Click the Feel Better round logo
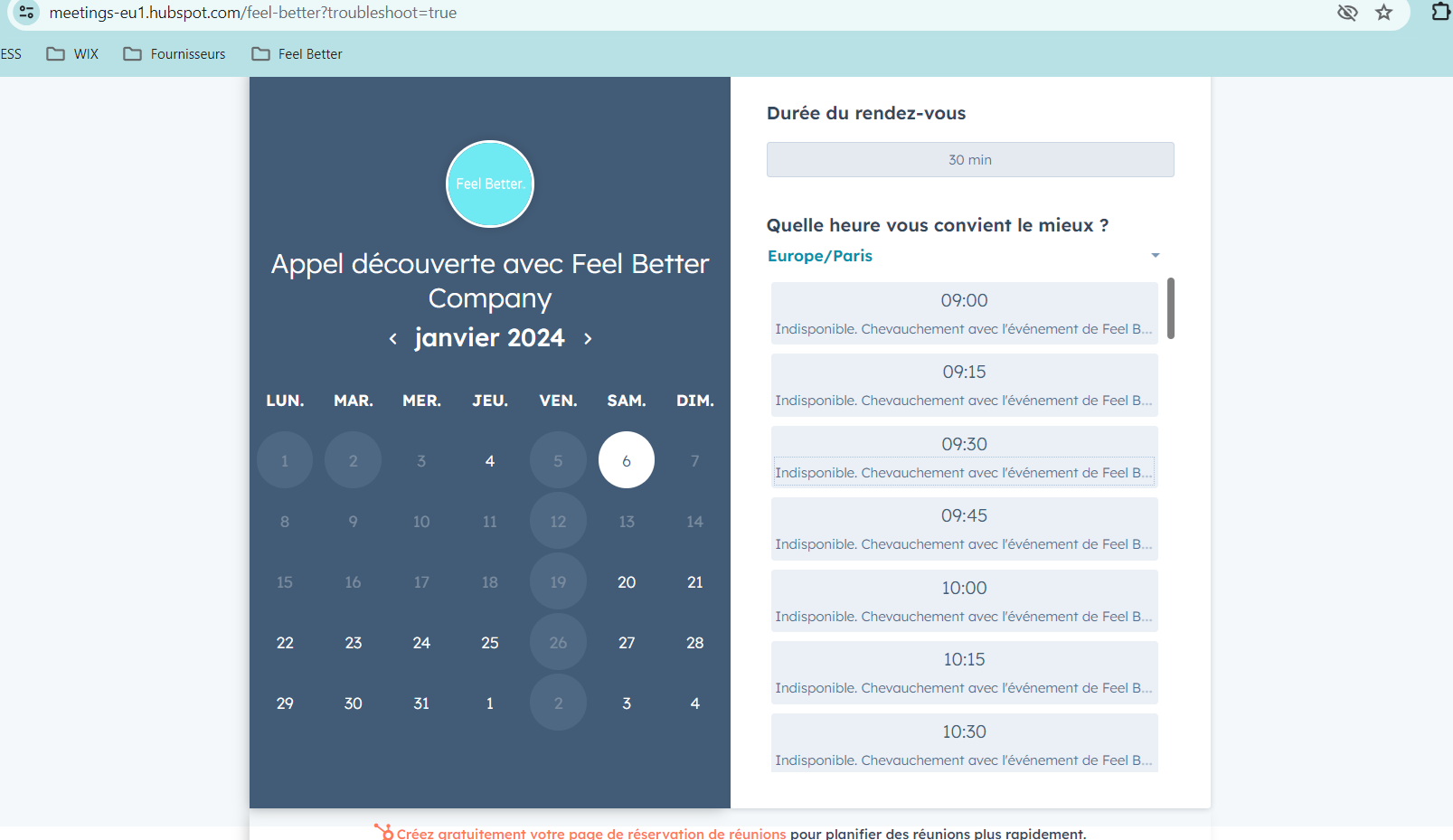This screenshot has height=840, width=1453. click(x=490, y=184)
